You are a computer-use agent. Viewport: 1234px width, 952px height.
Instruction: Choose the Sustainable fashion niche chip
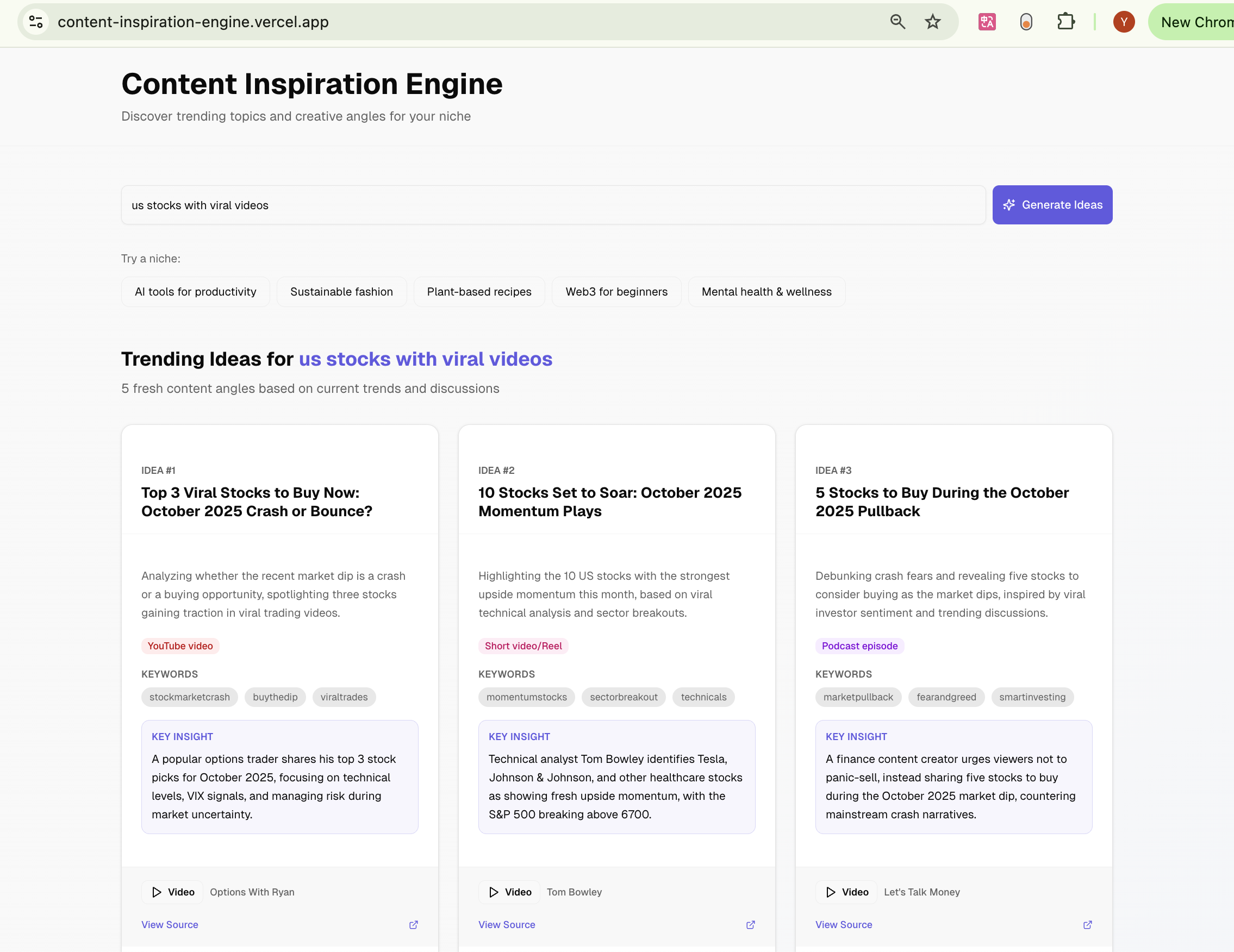pyautogui.click(x=341, y=292)
